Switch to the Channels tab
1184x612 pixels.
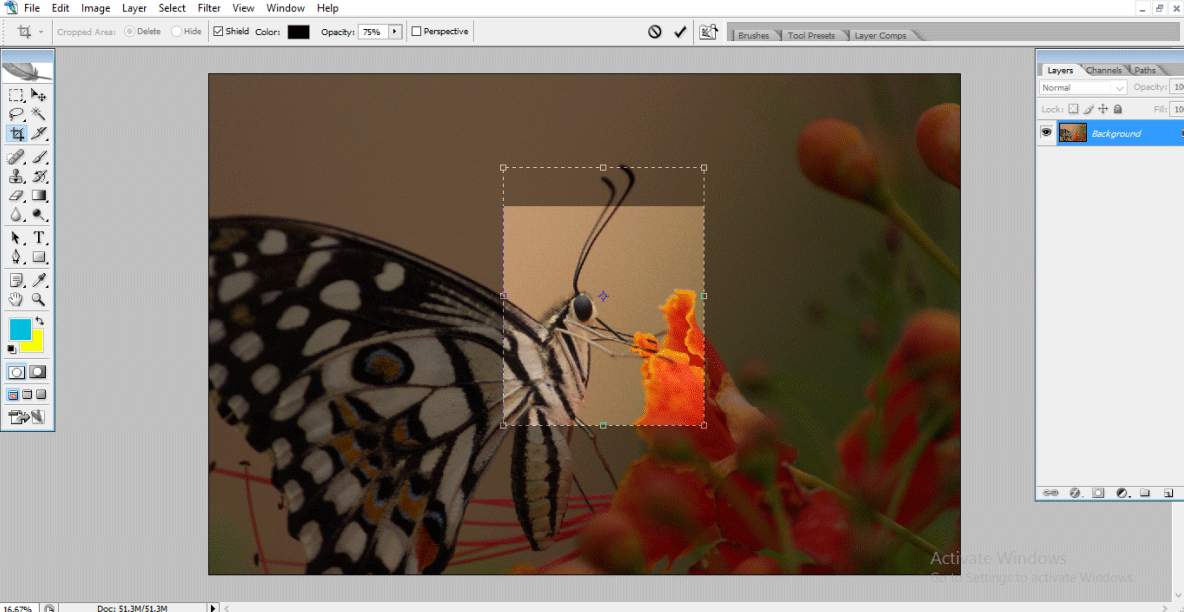(1102, 70)
